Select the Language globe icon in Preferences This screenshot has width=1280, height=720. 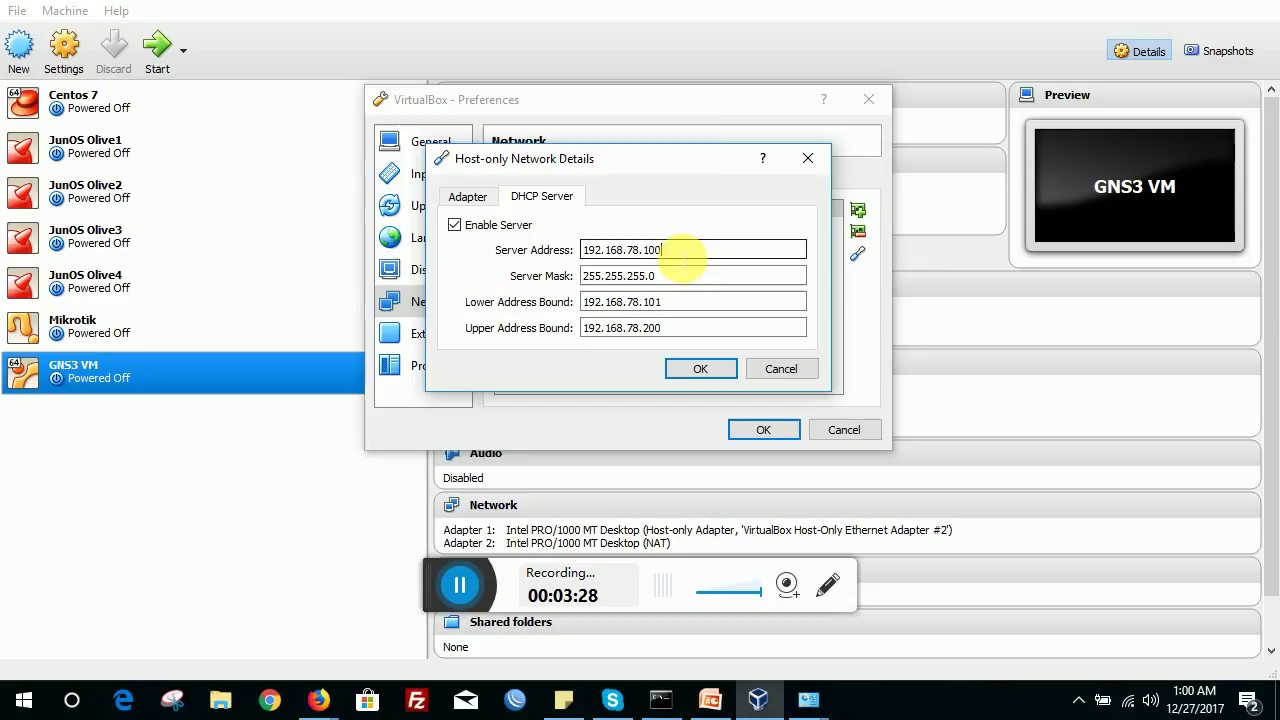click(x=390, y=237)
